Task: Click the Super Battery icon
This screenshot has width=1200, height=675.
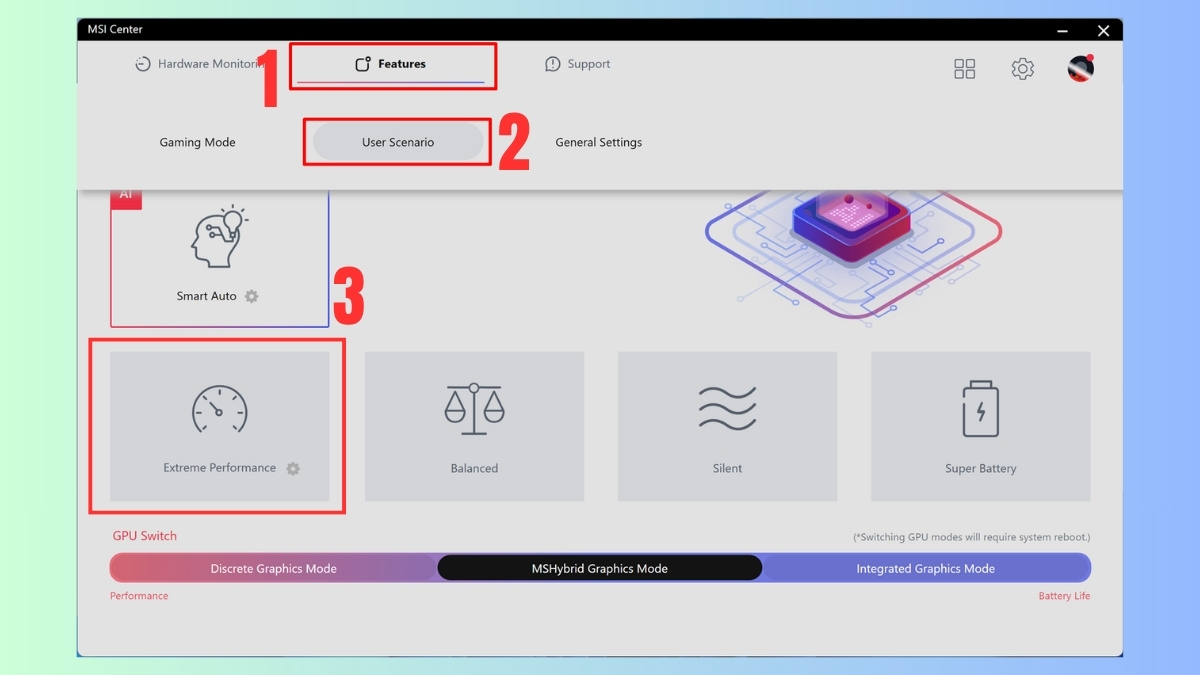Action: click(980, 408)
